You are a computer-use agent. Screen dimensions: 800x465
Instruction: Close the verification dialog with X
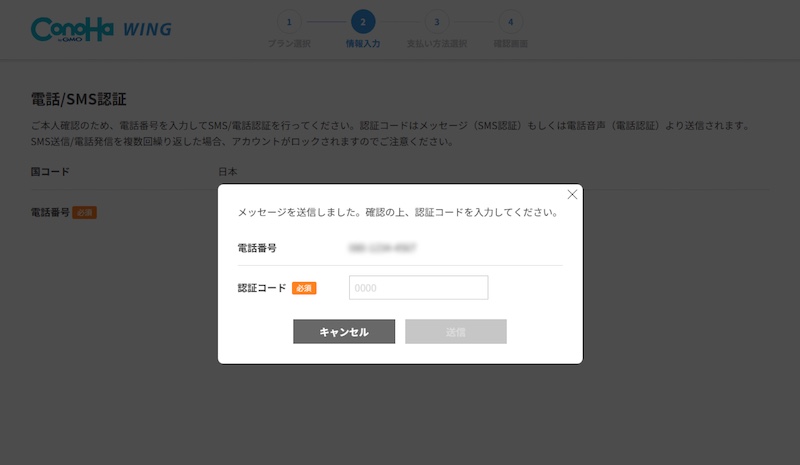572,194
